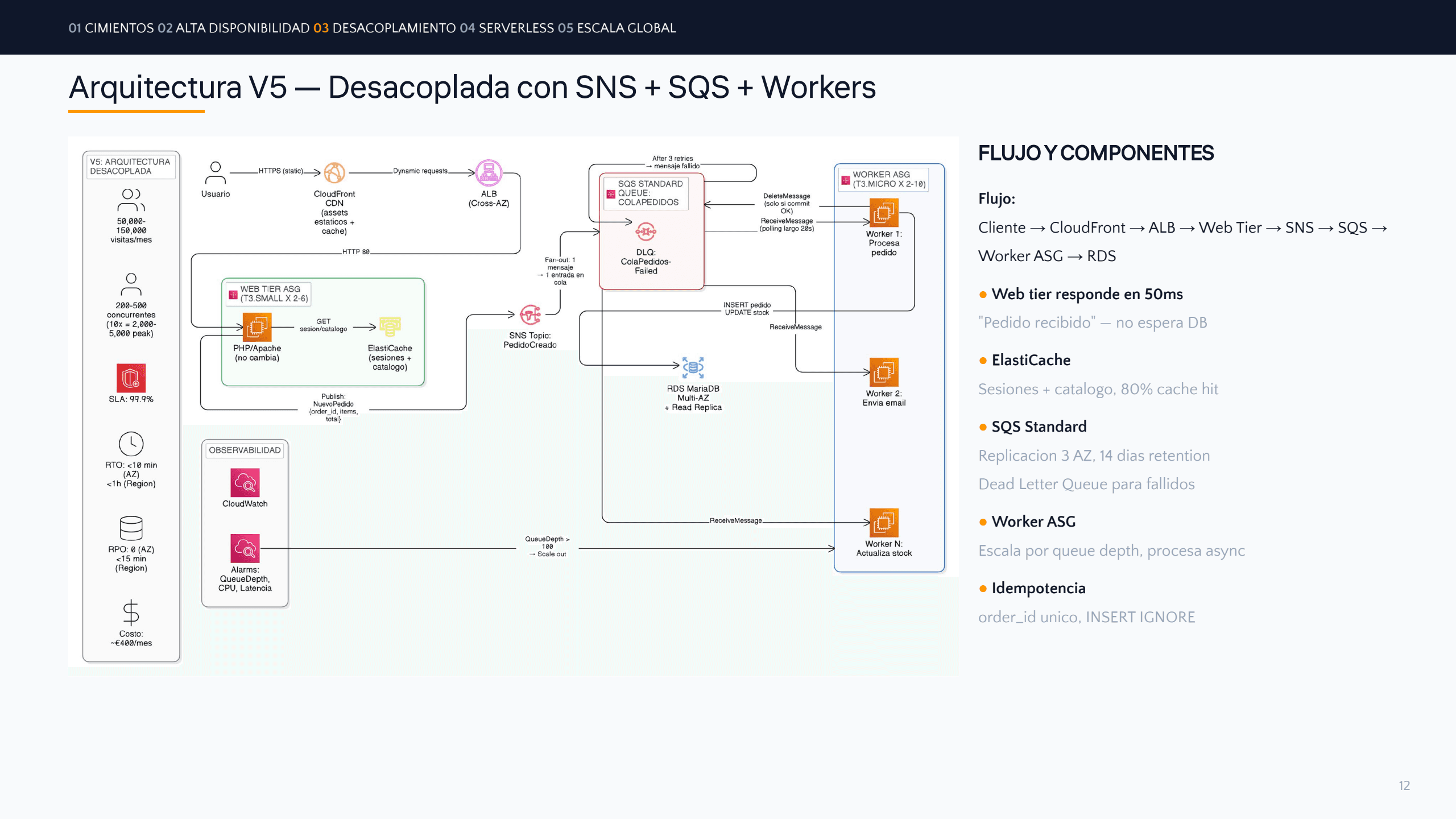The image size is (1456, 819).
Task: Select the SQS Standard Queue badge icon
Action: (x=611, y=193)
